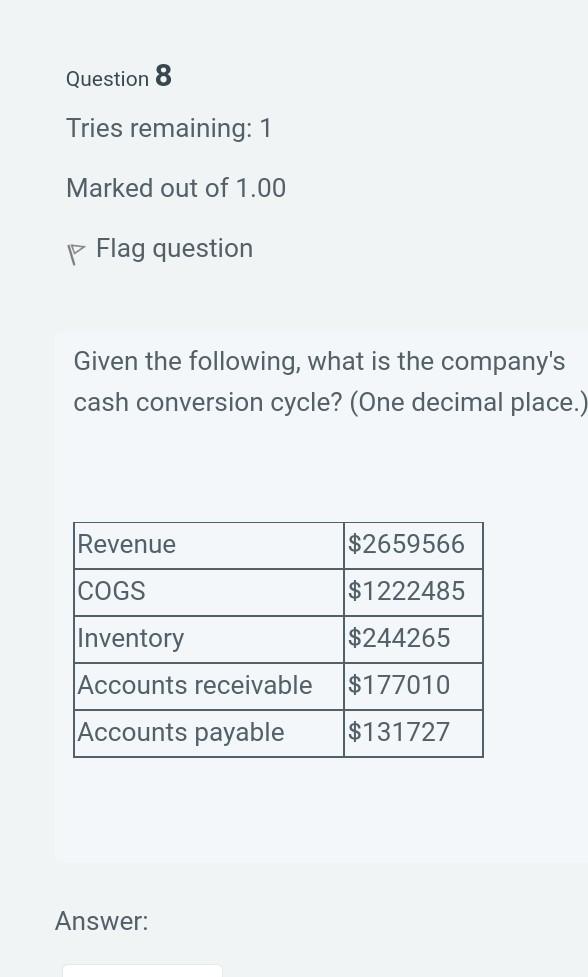Click the Accounts payable value $131727
The image size is (588, 977).
point(399,732)
